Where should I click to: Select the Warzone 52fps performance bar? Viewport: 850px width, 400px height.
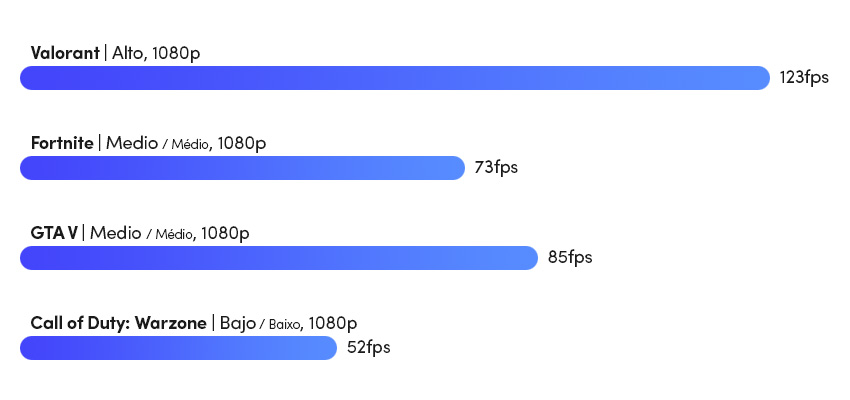[x=178, y=348]
